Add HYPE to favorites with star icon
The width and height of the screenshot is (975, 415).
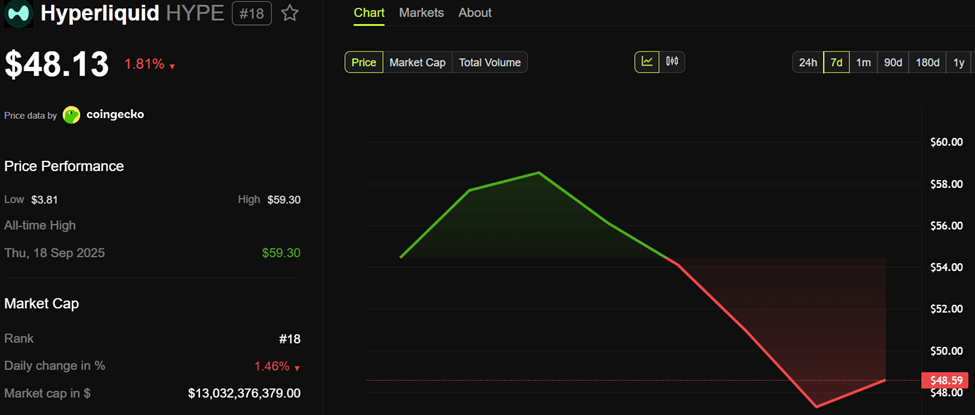289,14
